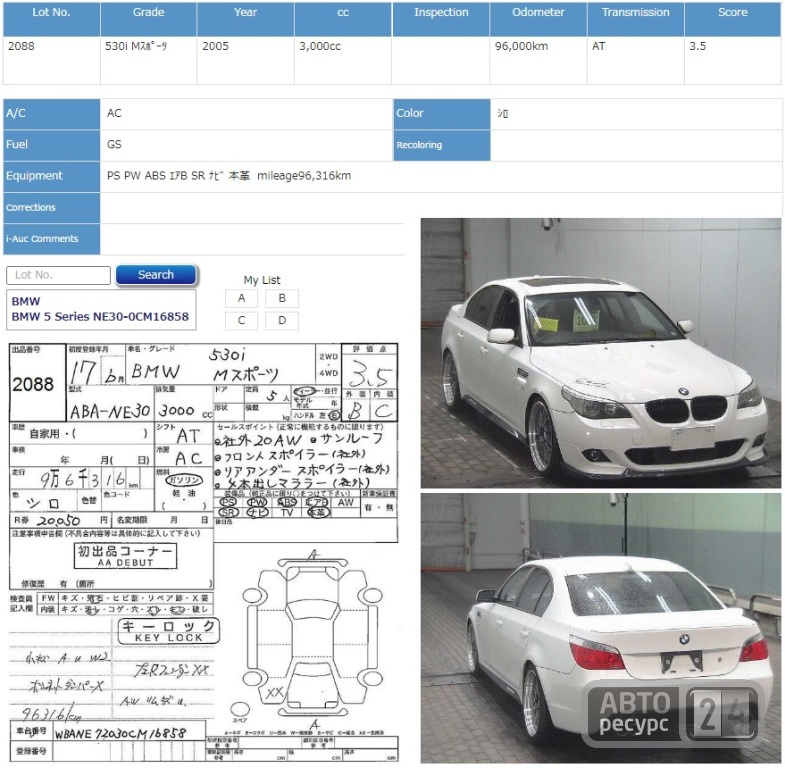This screenshot has height=768, width=785.
Task: Select the score value 3.5
Action: click(x=697, y=46)
